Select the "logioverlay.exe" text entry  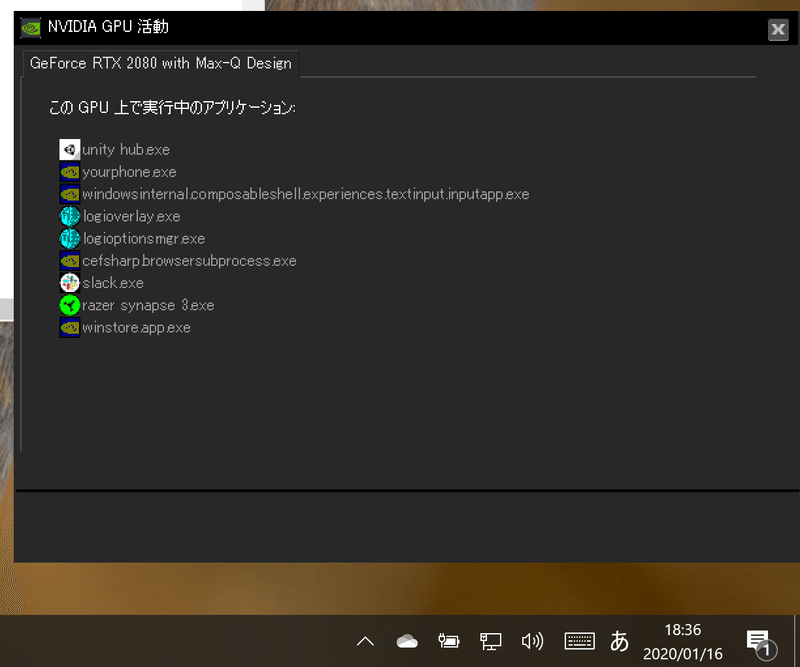[x=132, y=216]
